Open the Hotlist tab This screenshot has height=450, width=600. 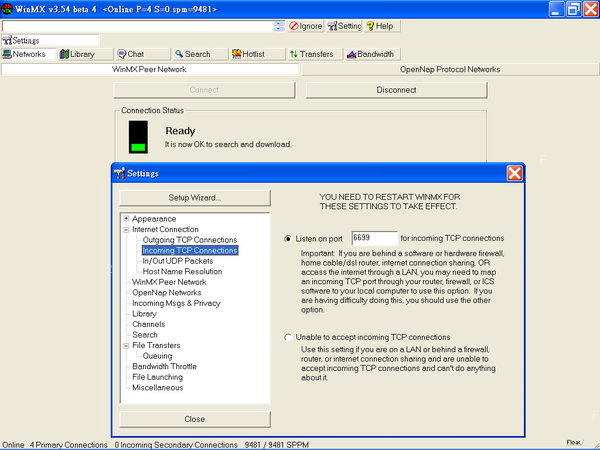coord(258,54)
